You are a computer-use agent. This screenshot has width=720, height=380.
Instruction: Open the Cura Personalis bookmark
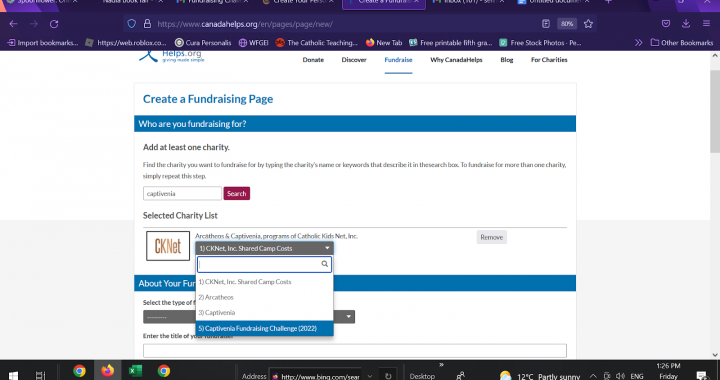coord(203,43)
